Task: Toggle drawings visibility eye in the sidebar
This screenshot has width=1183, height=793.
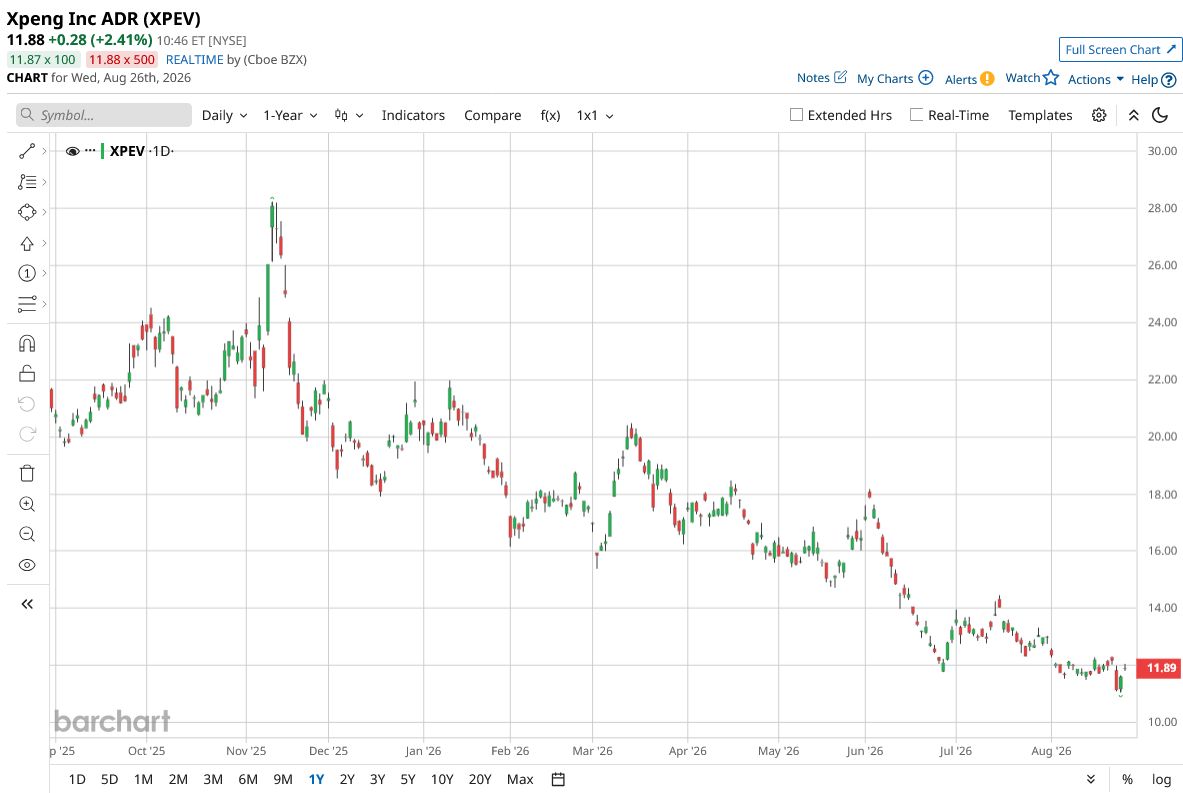Action: click(x=27, y=565)
